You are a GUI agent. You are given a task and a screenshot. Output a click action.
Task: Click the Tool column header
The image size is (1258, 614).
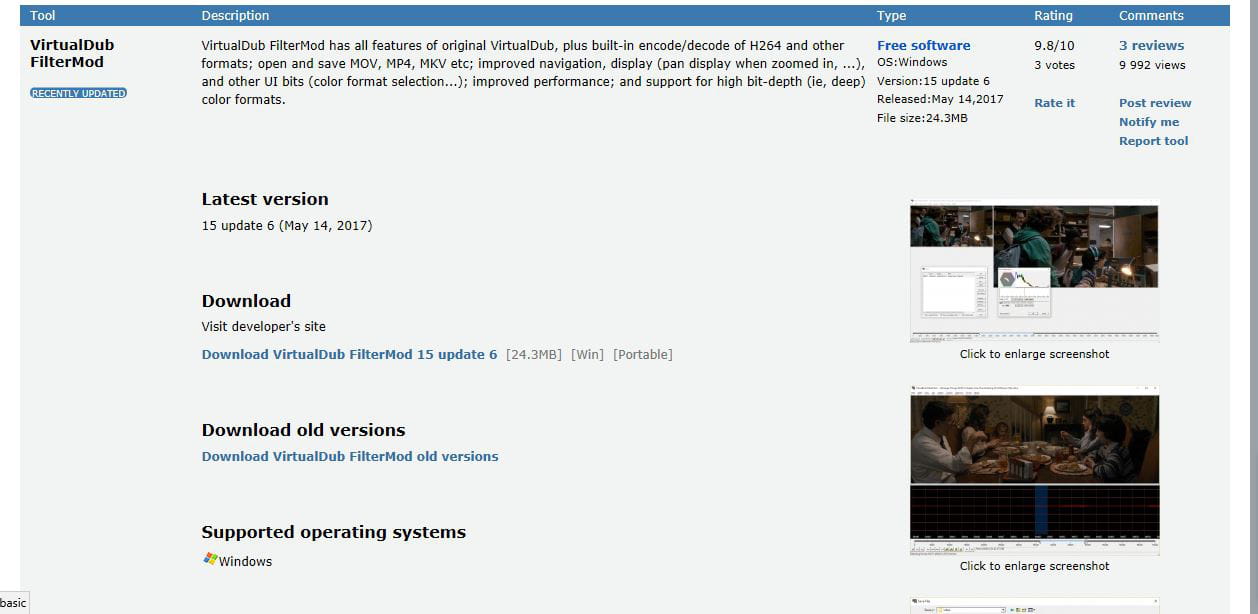[x=43, y=15]
